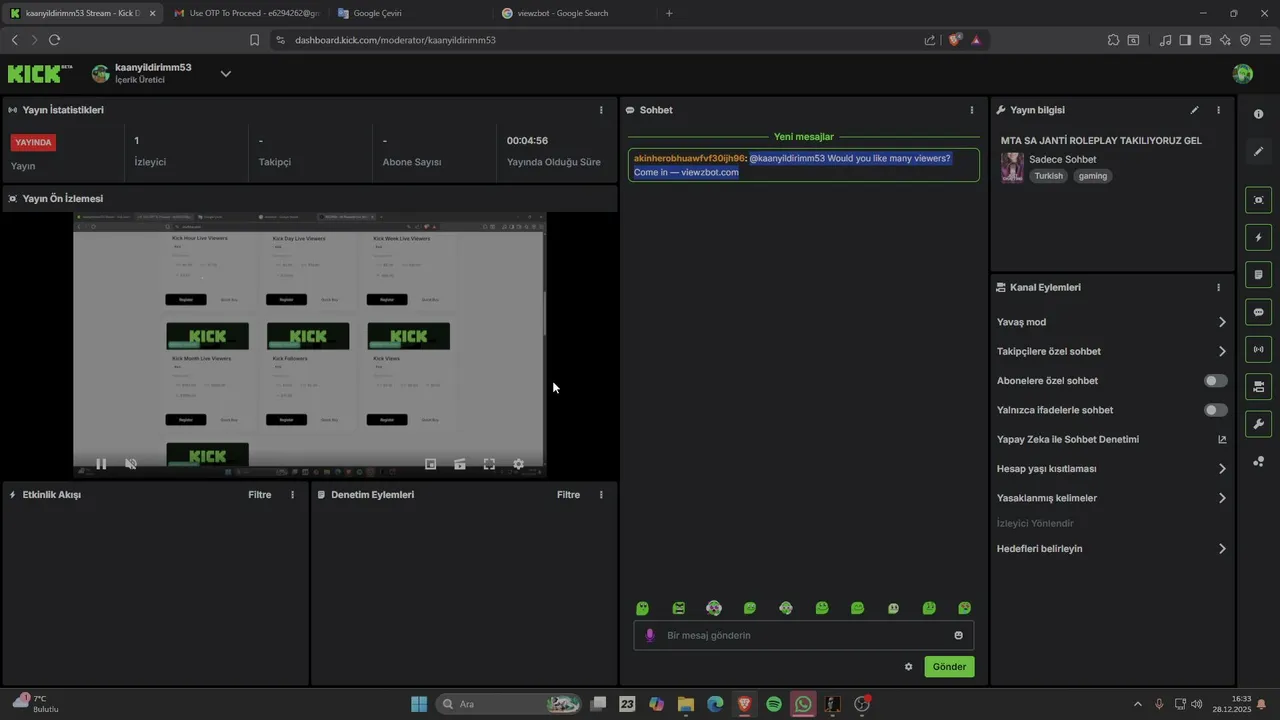Viewport: 1280px width, 720px height.
Task: Click the taskbar Ara search box
Action: (510, 704)
